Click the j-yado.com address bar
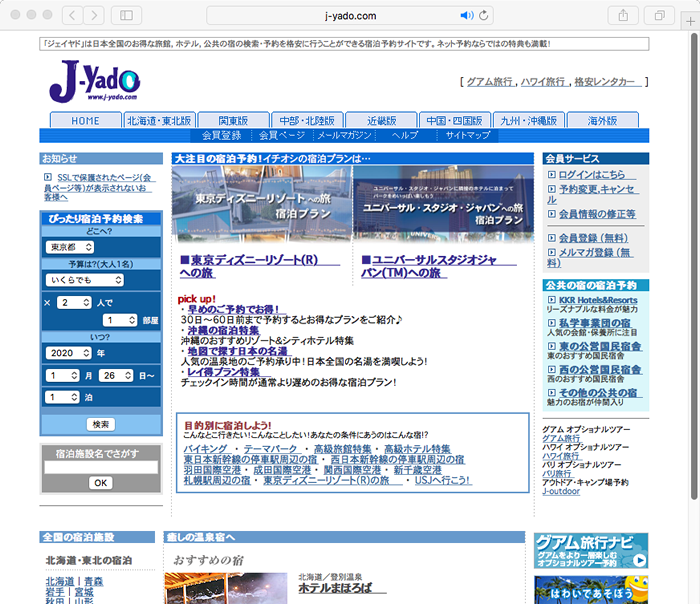 (350, 16)
